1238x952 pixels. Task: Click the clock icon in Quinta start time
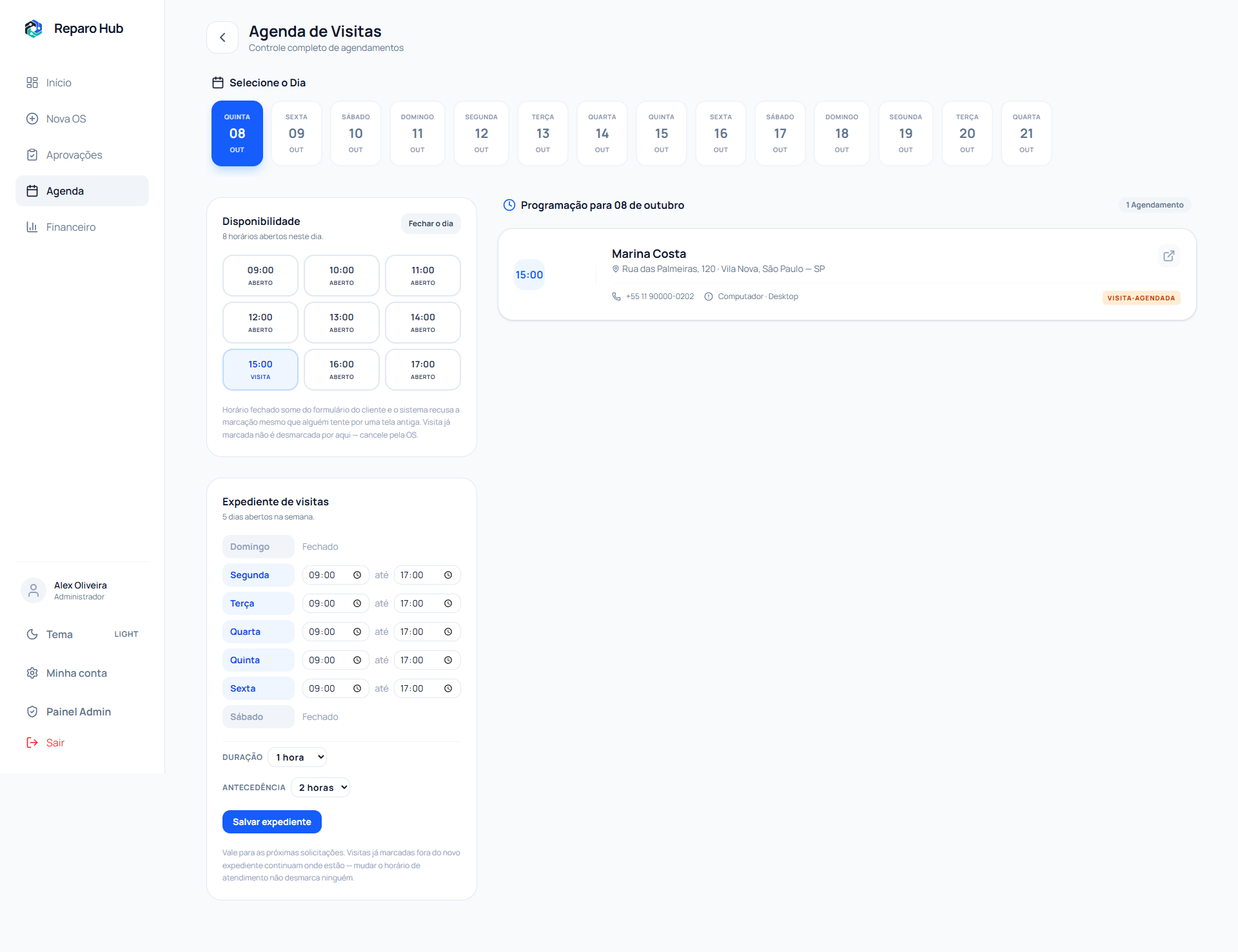[357, 660]
